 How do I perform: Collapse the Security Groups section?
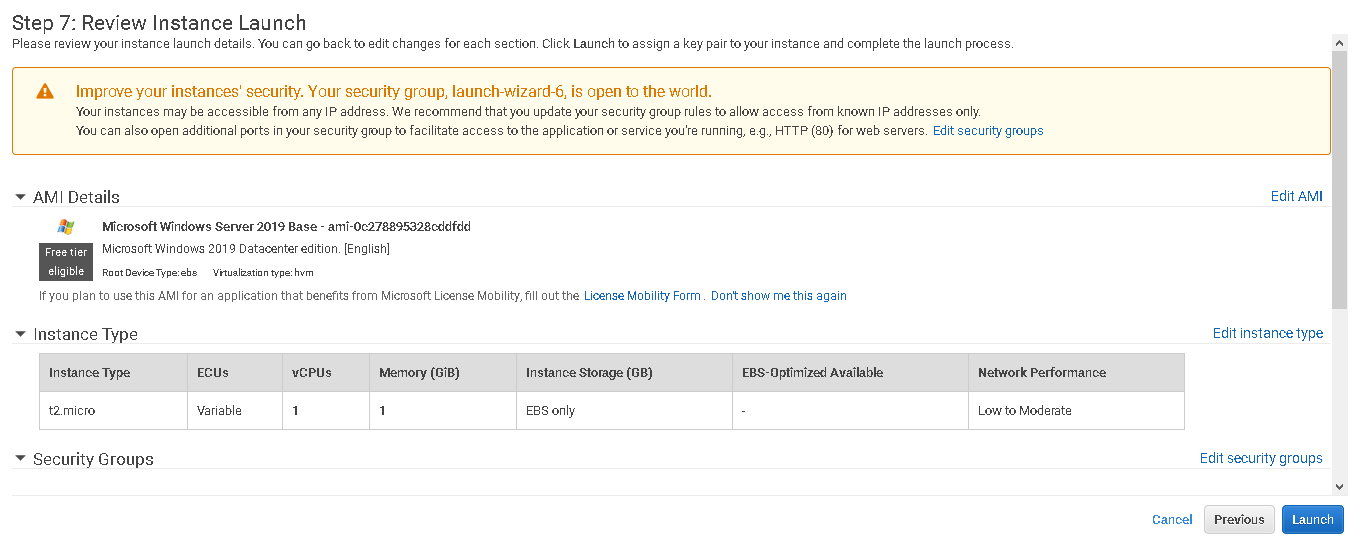click(x=20, y=459)
